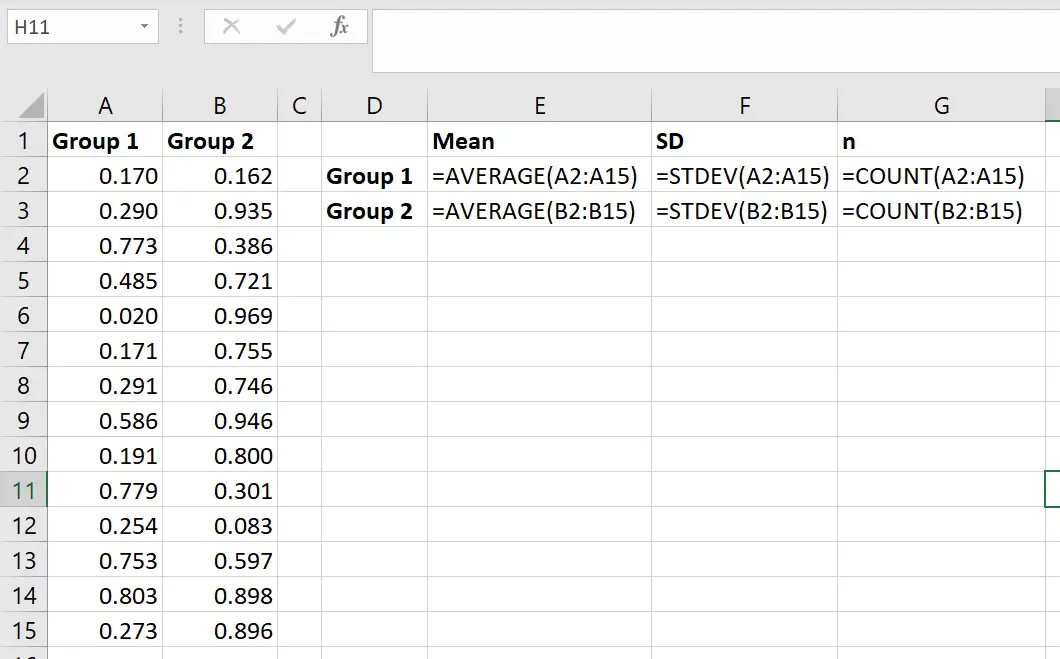
Task: Select cell with =AVERAGE(A2:A15) formula
Action: pos(539,177)
